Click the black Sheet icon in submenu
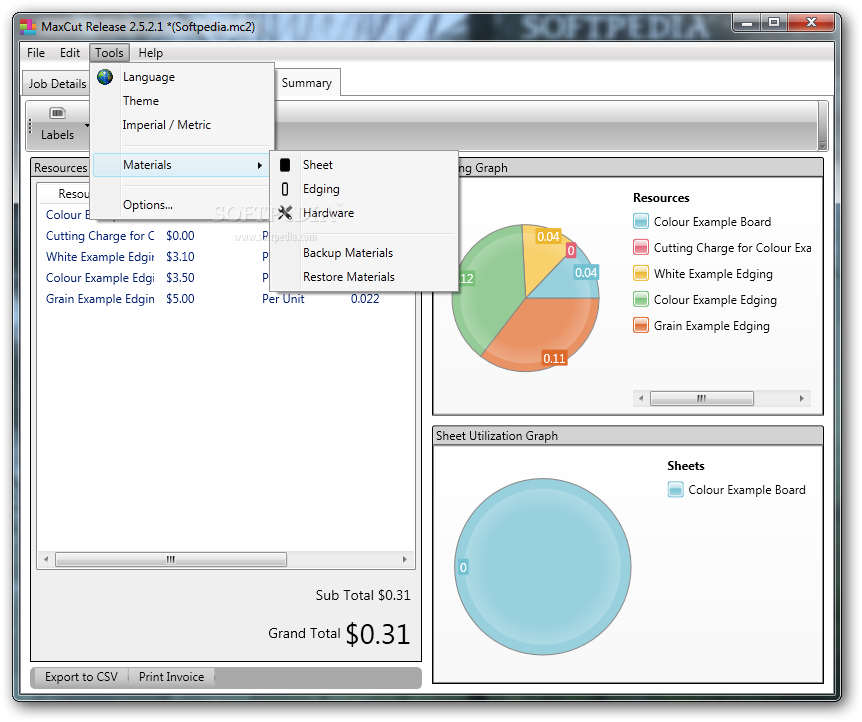 (x=285, y=165)
